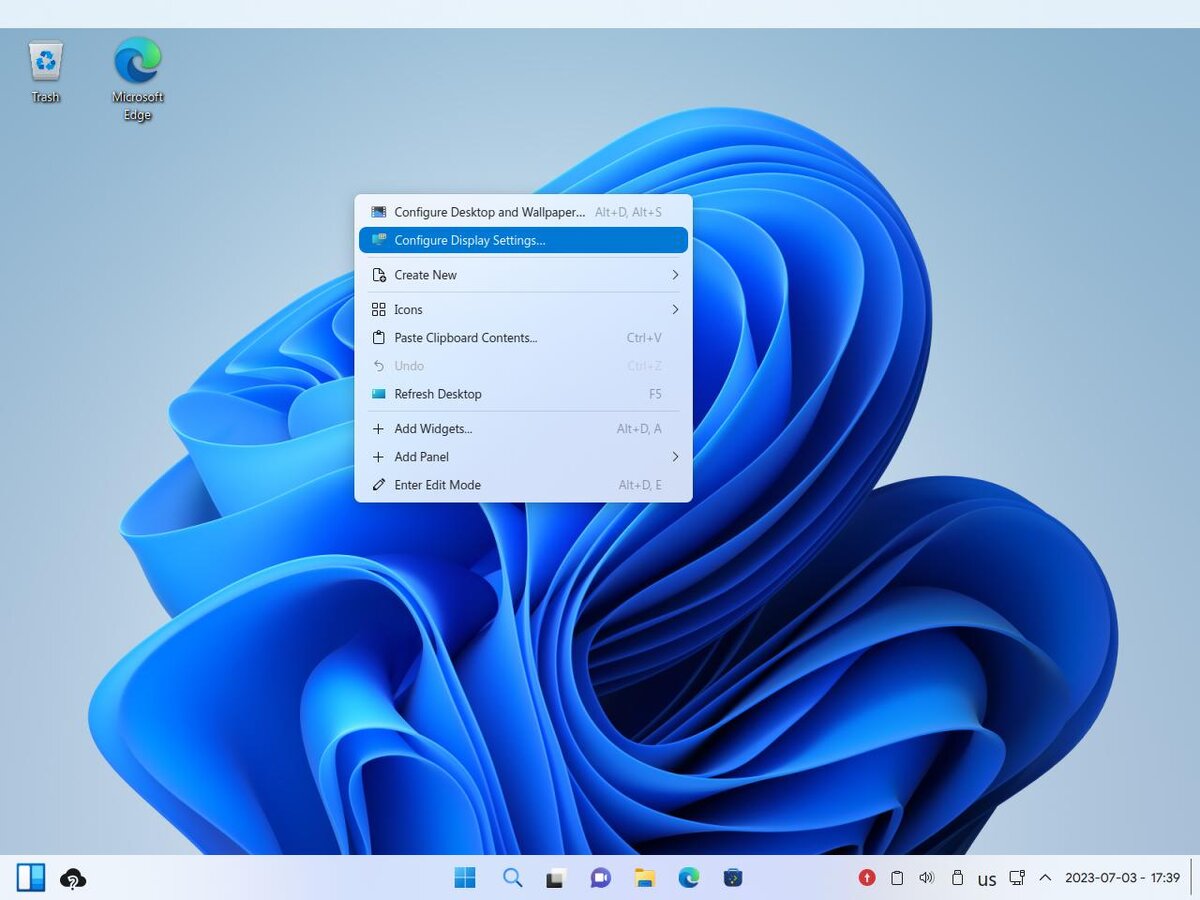The height and width of the screenshot is (900, 1200).
Task: Open the clipboard tray icon
Action: (x=897, y=878)
